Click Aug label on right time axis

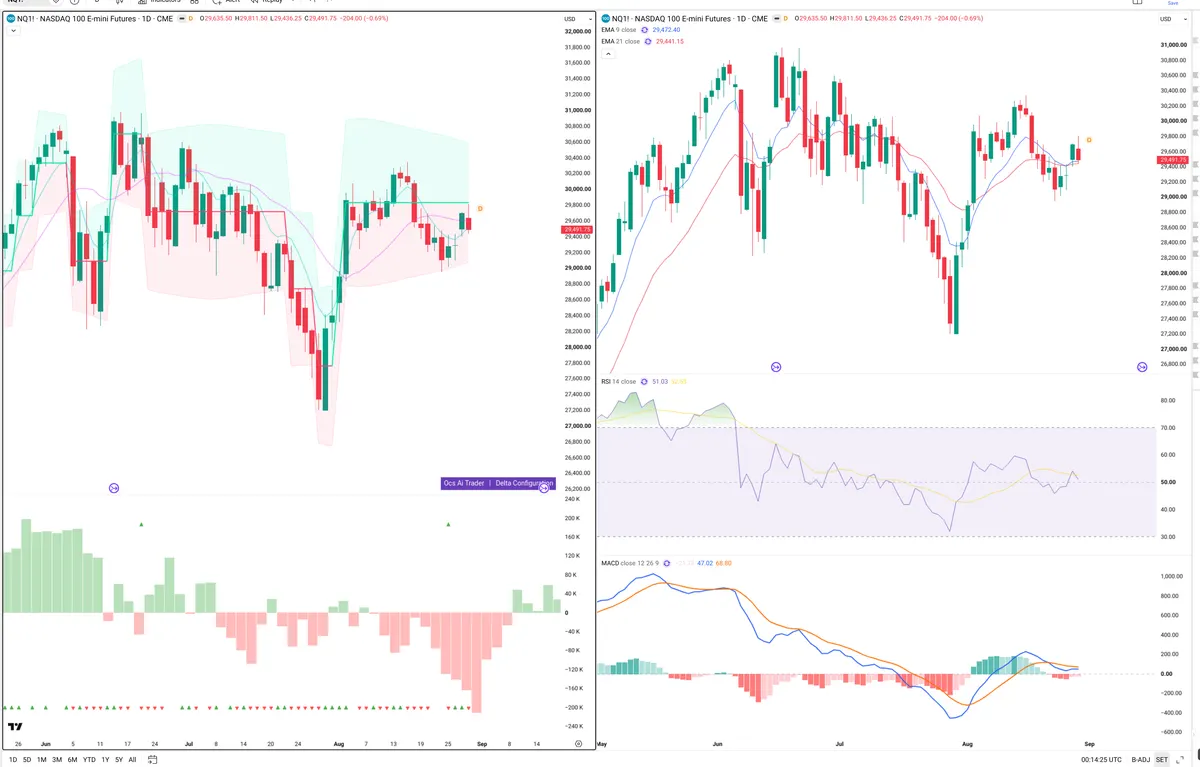pyautogui.click(x=965, y=744)
